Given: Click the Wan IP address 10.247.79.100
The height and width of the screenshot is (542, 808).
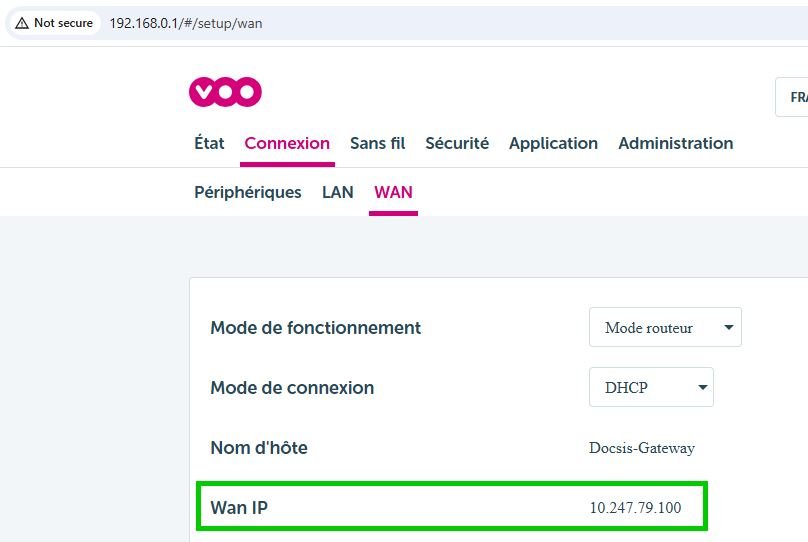Looking at the screenshot, I should (635, 507).
